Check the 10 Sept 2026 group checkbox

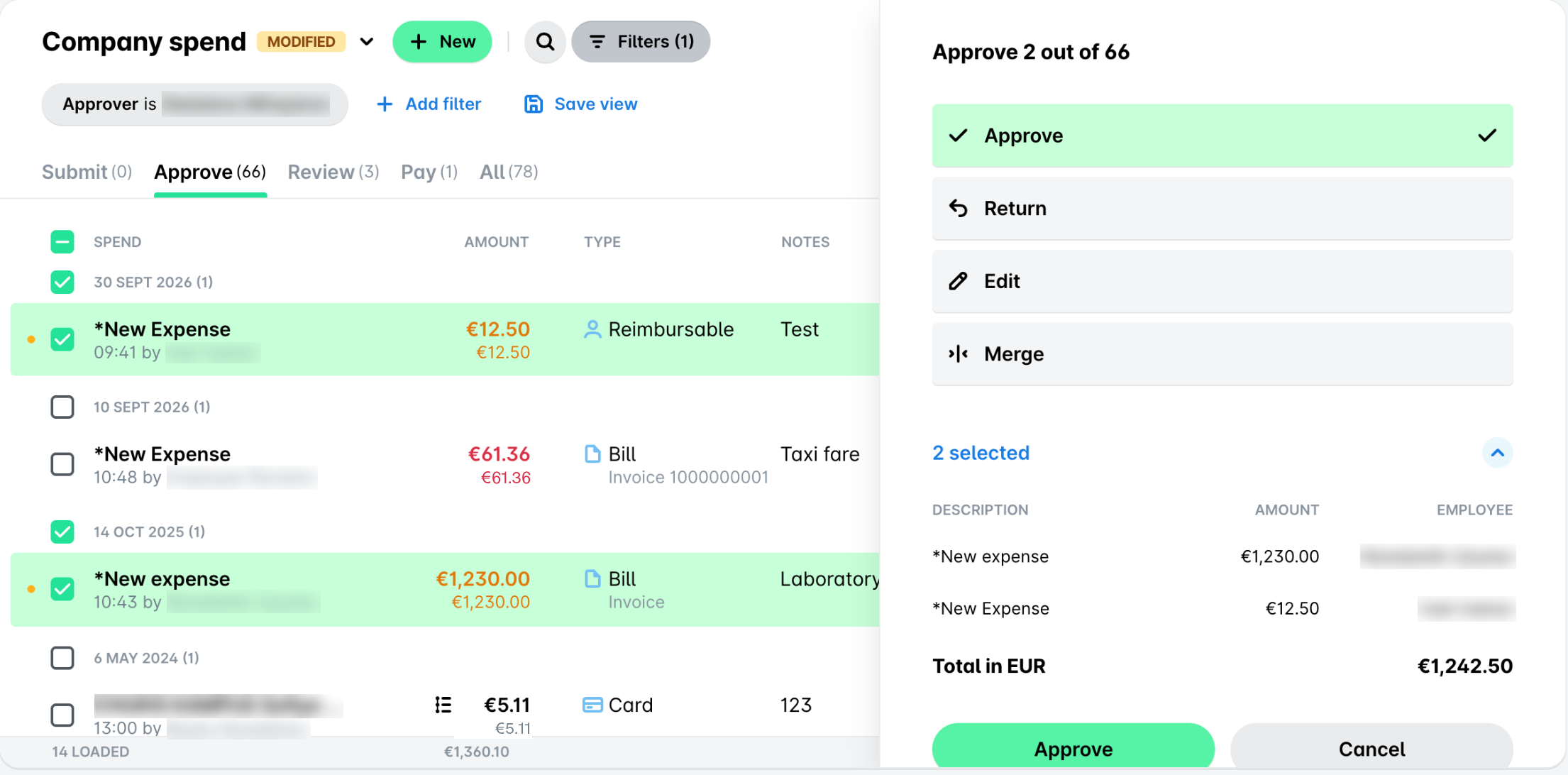[62, 407]
